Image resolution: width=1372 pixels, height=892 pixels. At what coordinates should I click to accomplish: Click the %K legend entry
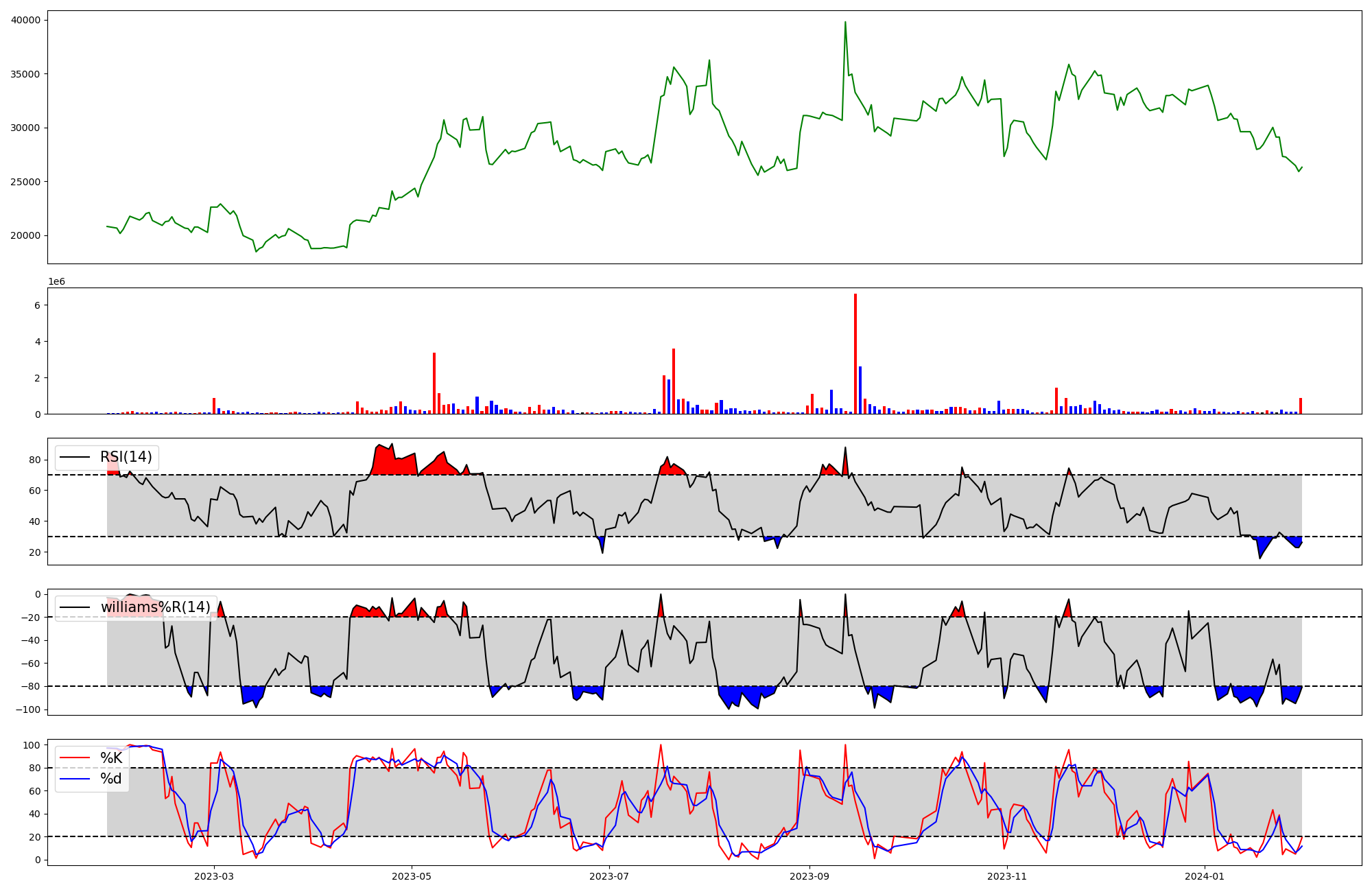[x=111, y=758]
